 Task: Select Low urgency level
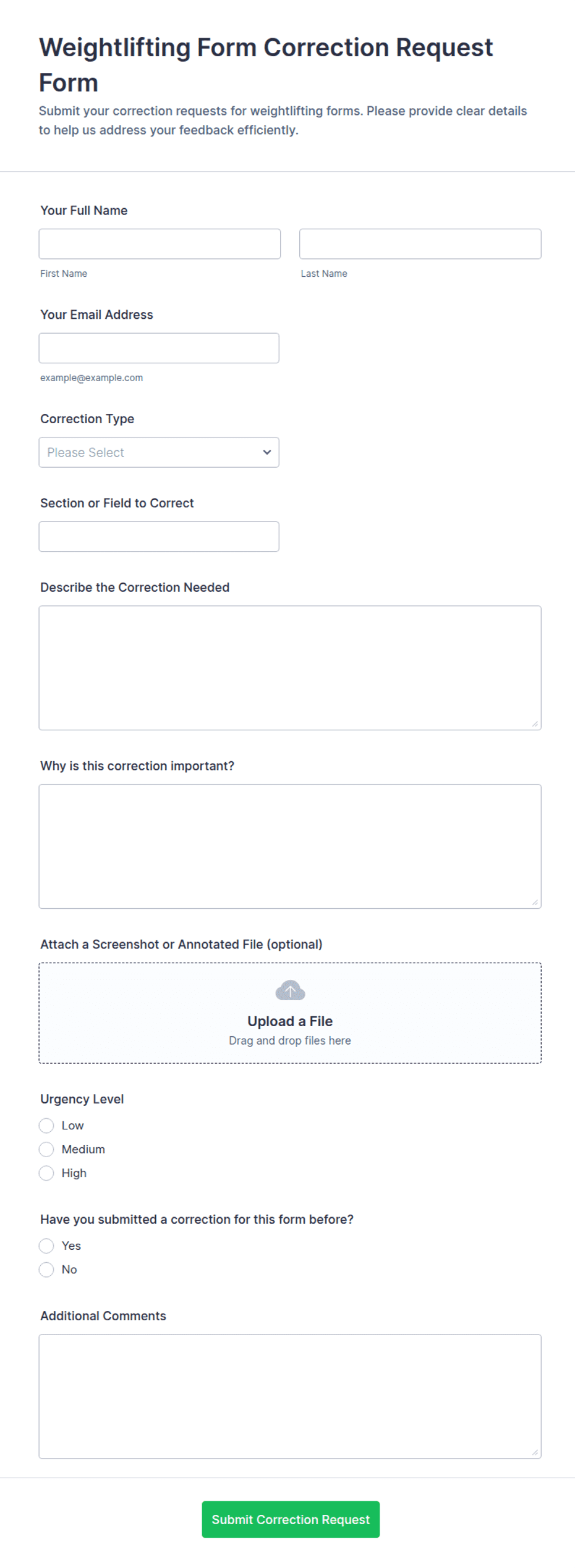click(x=46, y=1126)
